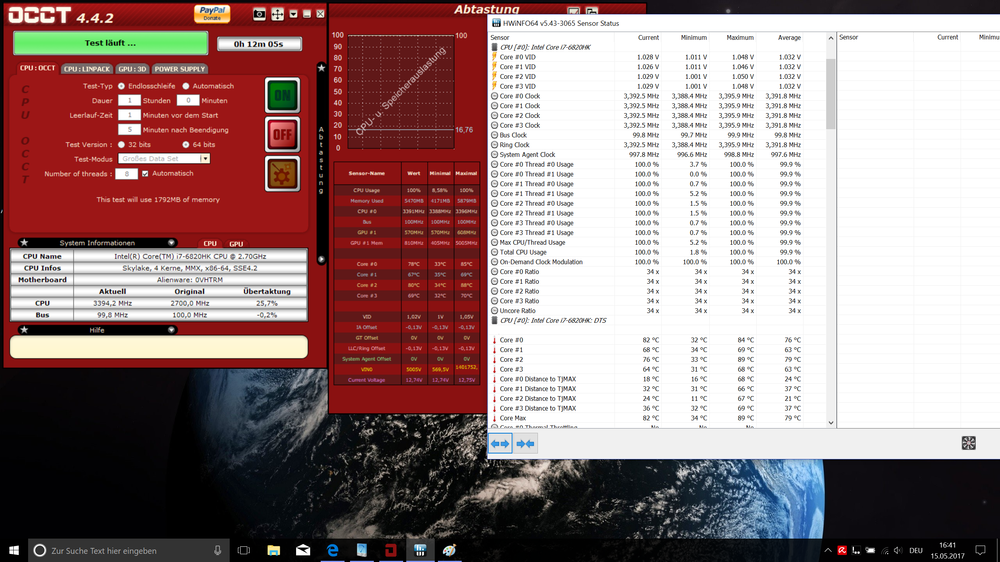The width and height of the screenshot is (1000, 562).
Task: Switch to the GPU system info tab
Action: tap(236, 243)
